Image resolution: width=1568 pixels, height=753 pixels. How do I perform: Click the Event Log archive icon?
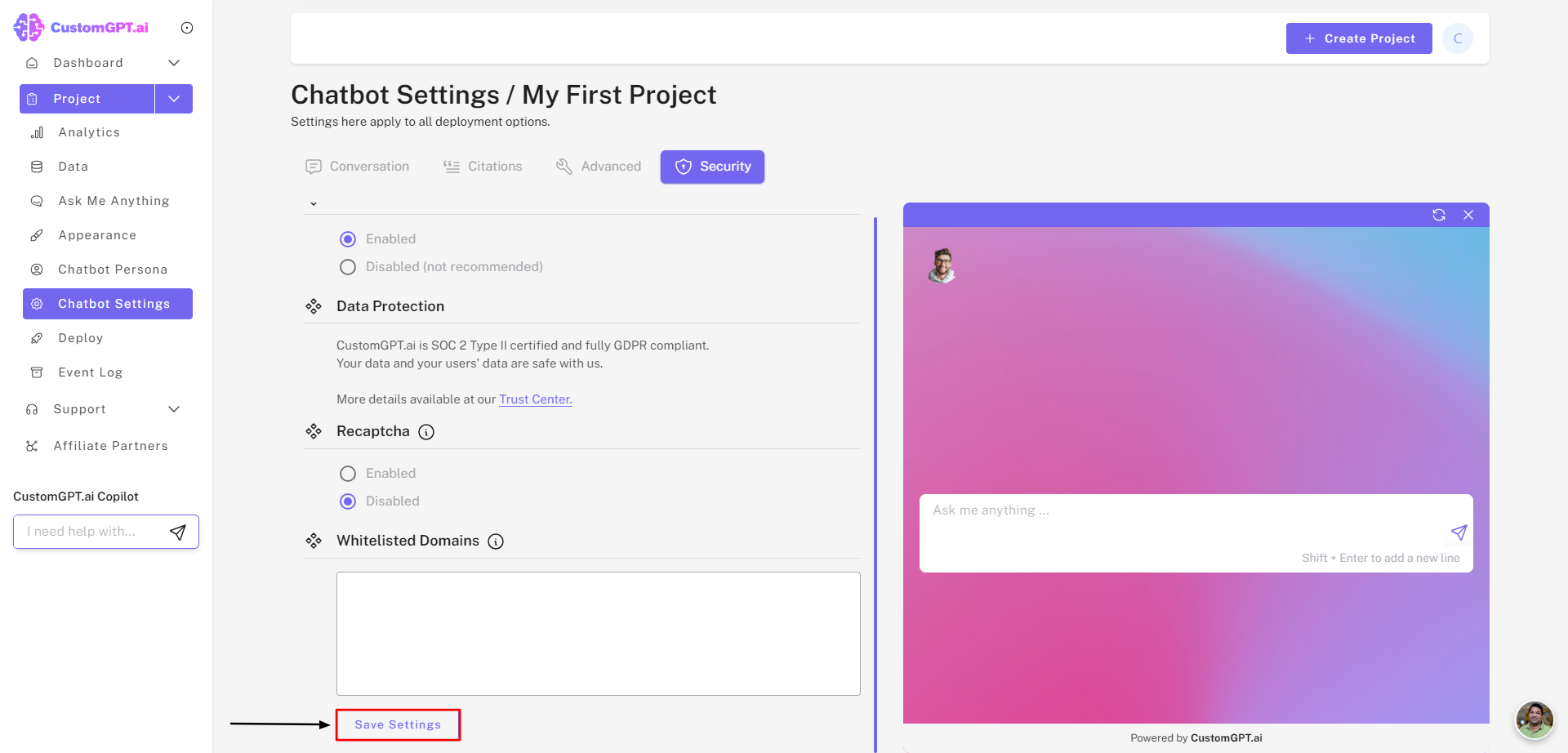37,372
